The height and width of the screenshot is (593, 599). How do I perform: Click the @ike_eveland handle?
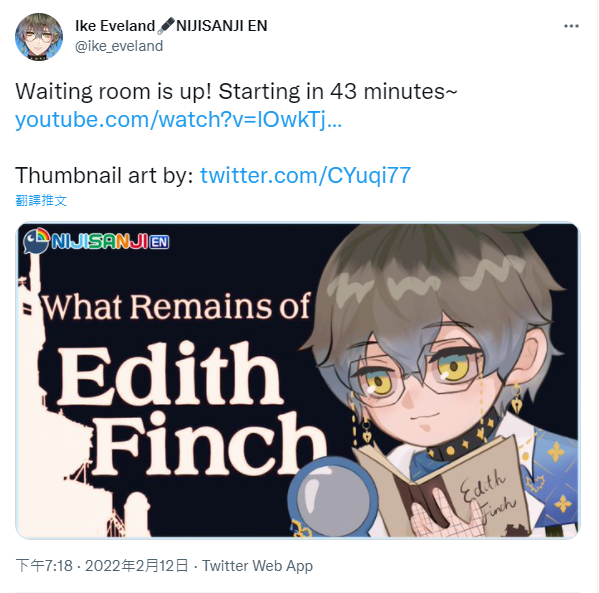[x=119, y=46]
